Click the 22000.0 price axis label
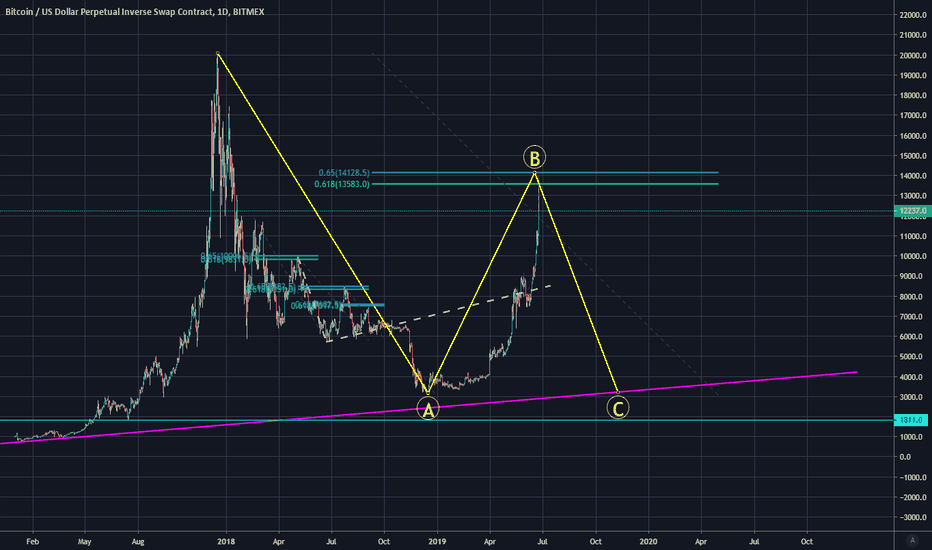The height and width of the screenshot is (550, 932). (x=914, y=15)
